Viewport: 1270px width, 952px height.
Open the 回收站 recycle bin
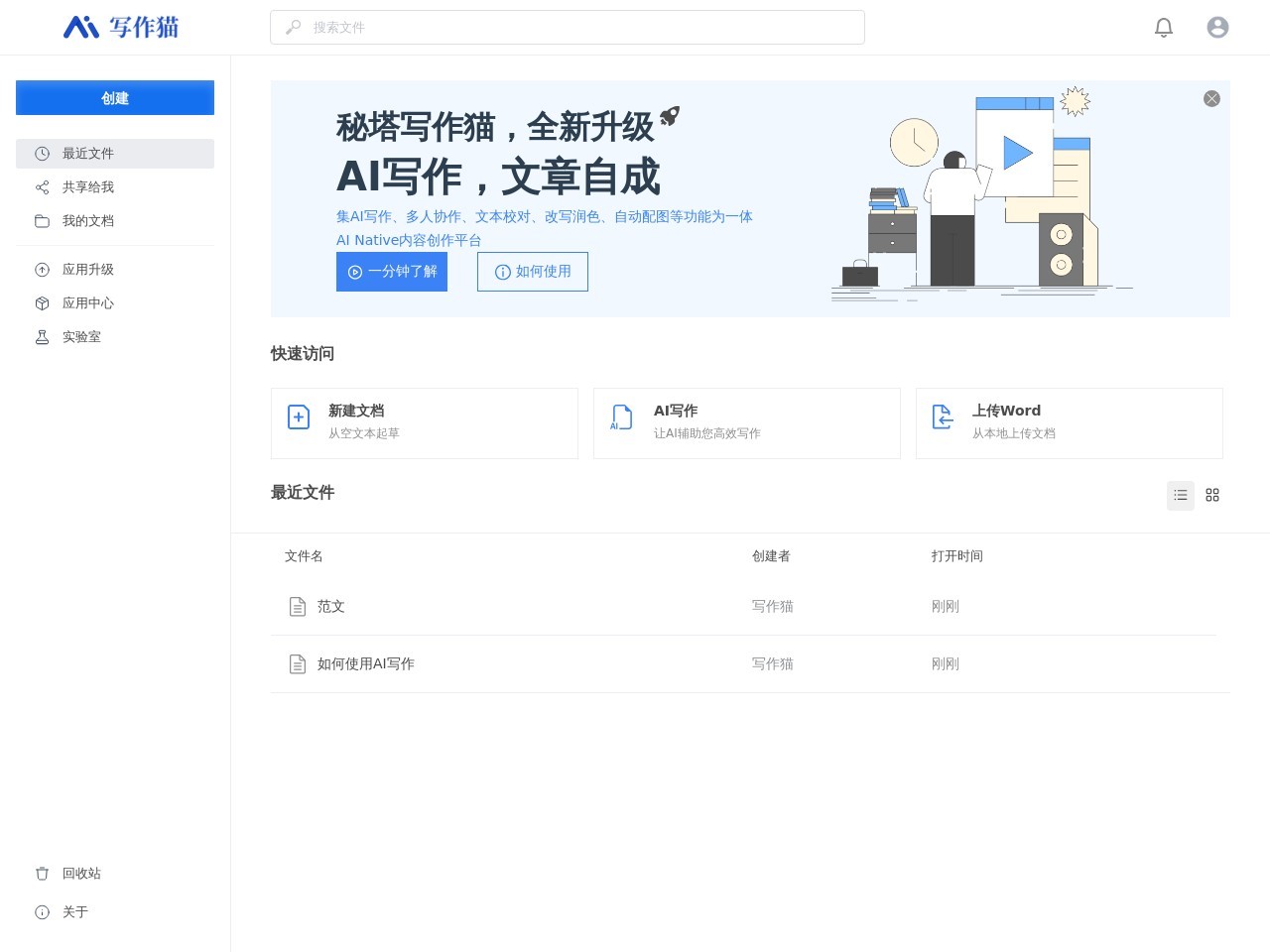click(81, 873)
